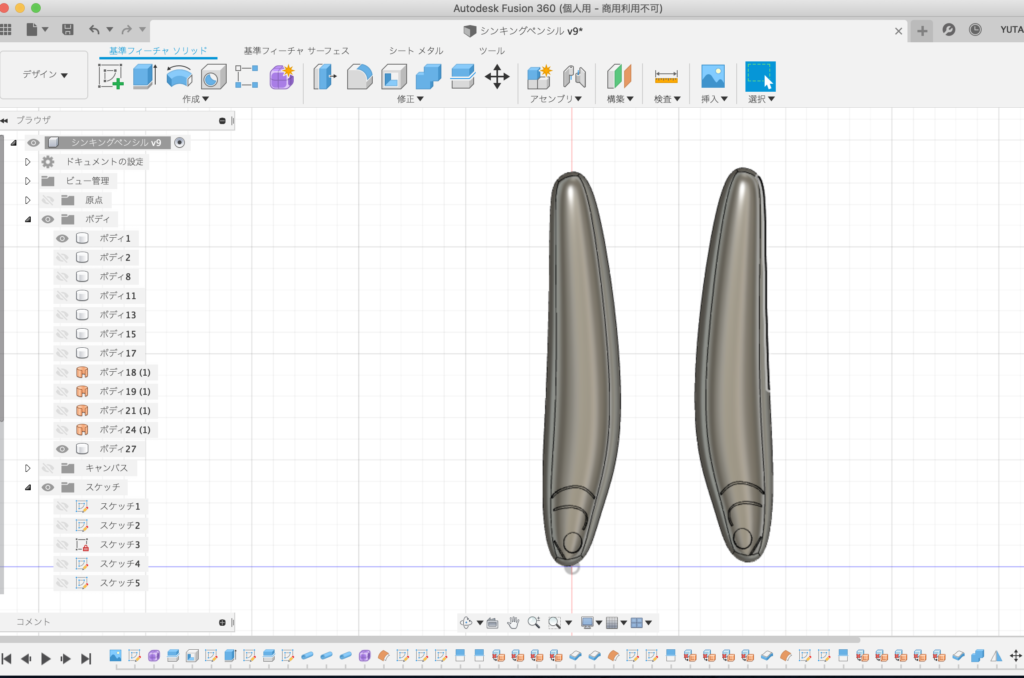The width and height of the screenshot is (1024, 678).
Task: Switch to the シート メタル tab
Action: [x=416, y=51]
